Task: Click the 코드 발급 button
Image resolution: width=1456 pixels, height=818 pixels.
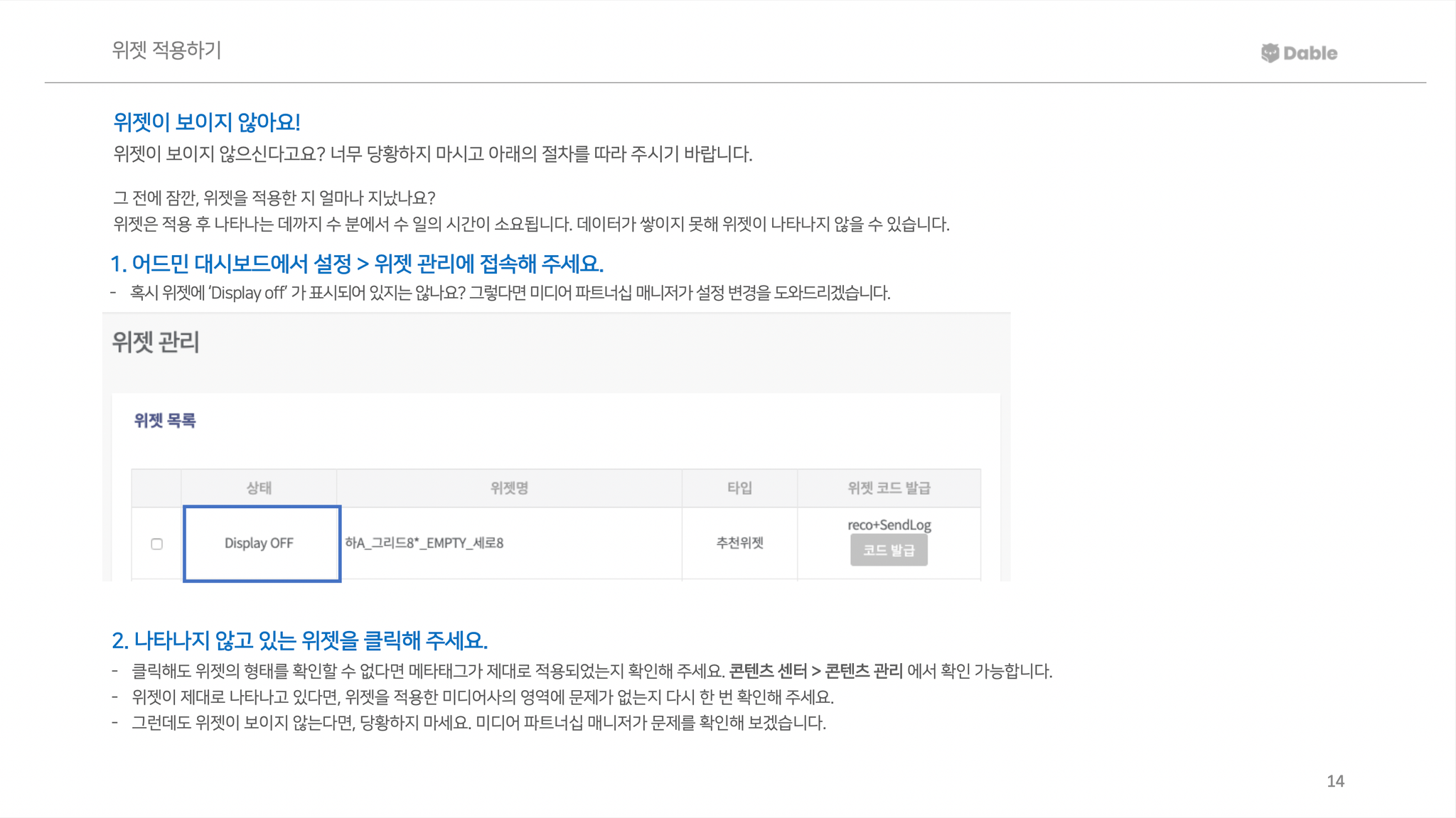Action: click(x=889, y=550)
